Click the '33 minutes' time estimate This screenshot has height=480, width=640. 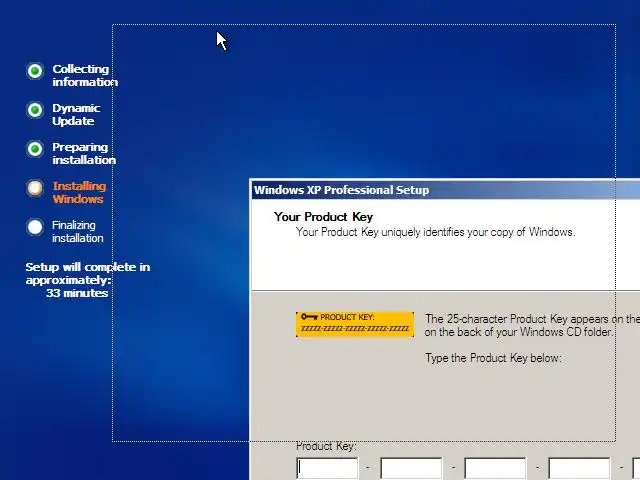click(x=77, y=293)
